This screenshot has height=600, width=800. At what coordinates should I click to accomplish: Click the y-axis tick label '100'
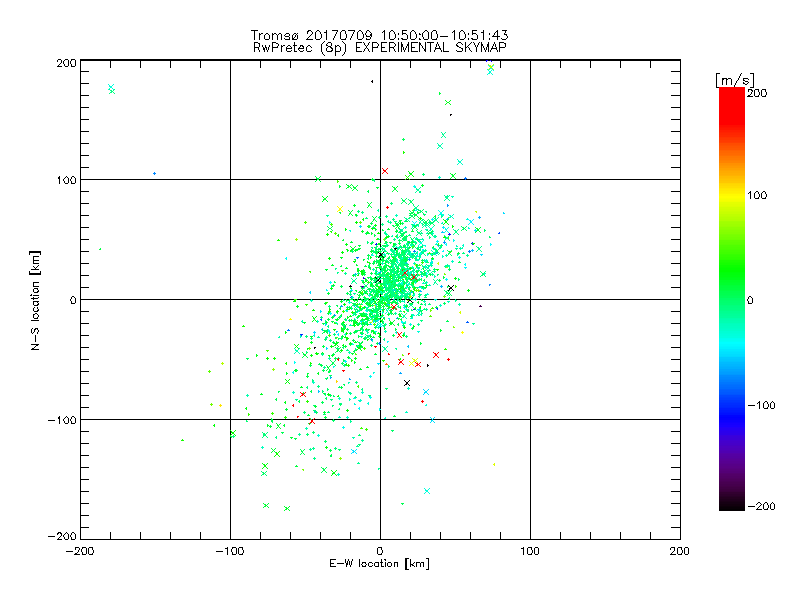pos(66,181)
